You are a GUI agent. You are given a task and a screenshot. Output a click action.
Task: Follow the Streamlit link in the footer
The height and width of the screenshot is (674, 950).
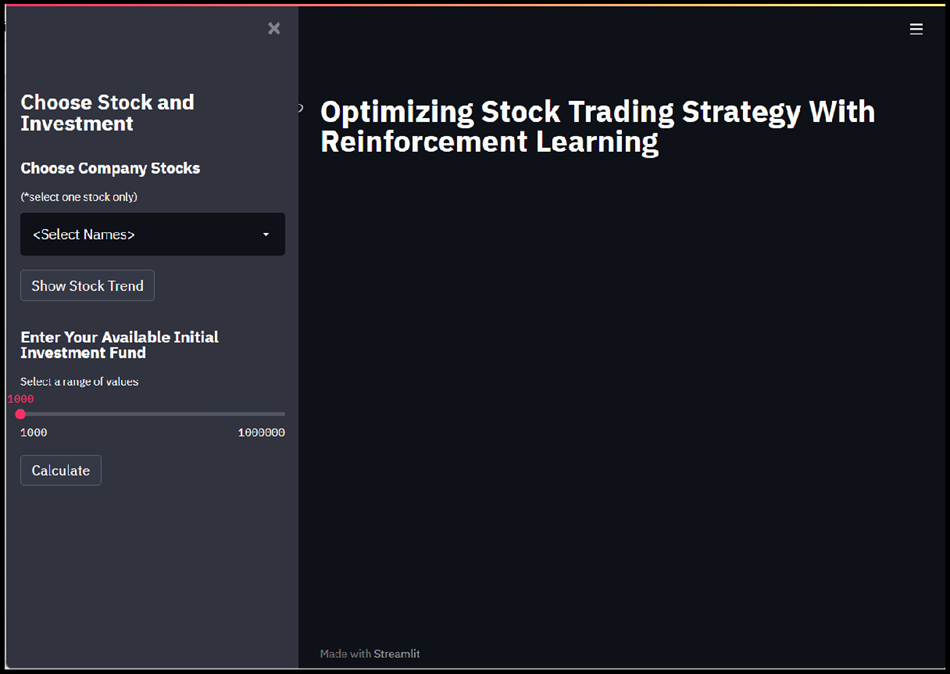click(x=397, y=654)
